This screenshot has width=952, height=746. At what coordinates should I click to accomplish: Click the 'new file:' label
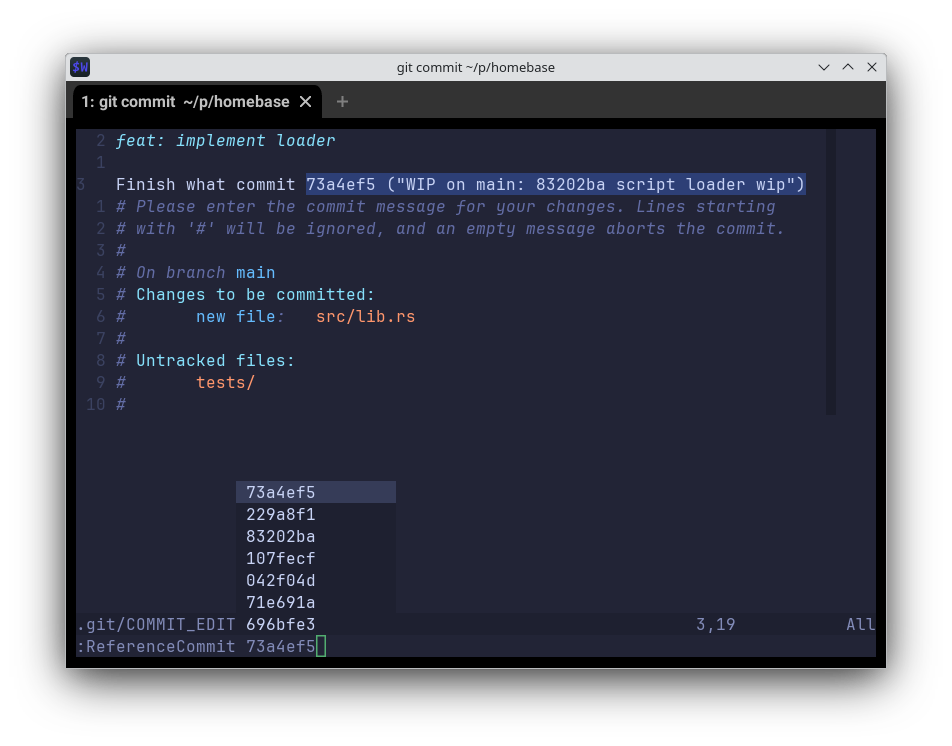(240, 317)
